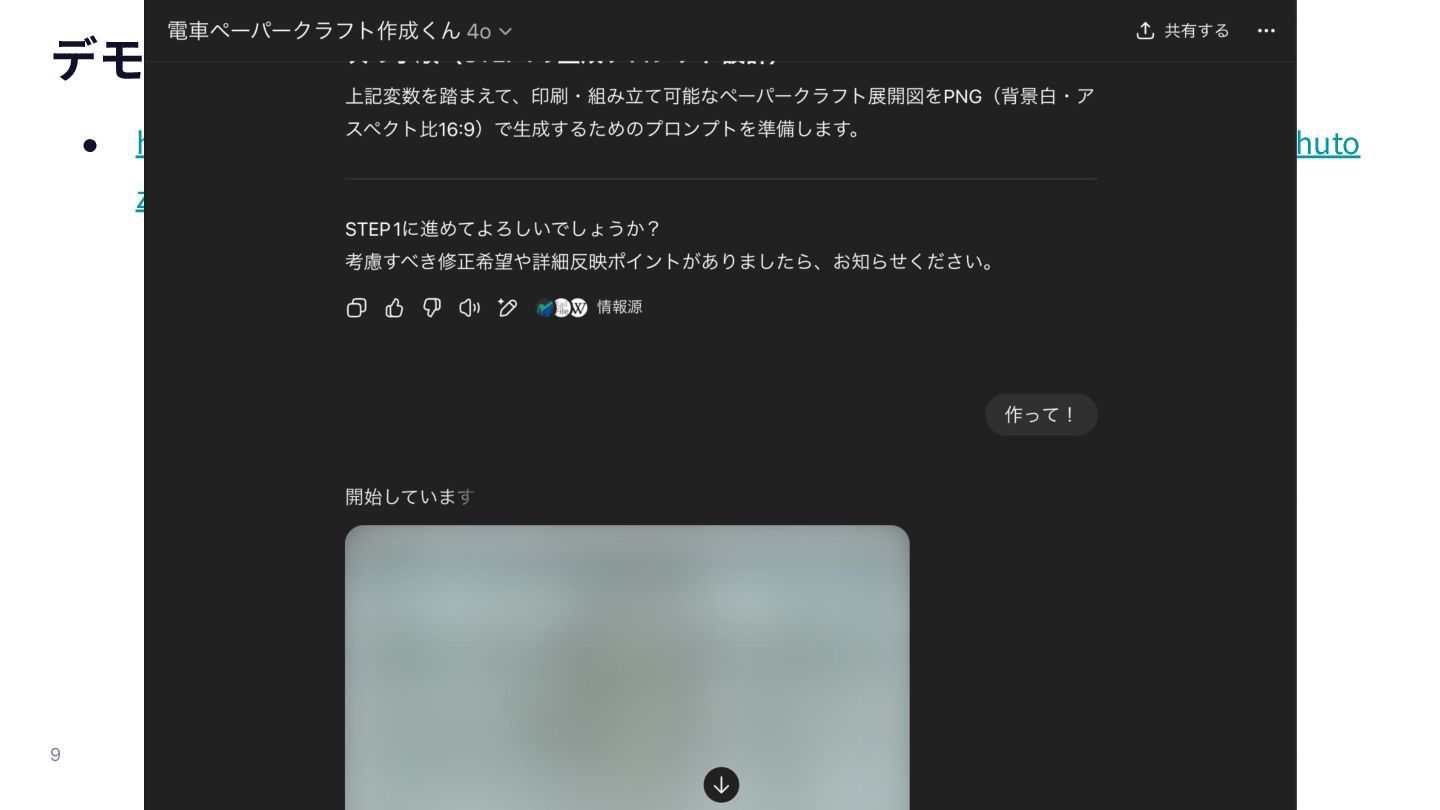Click the デモ slide heading
Viewport: 1440px width, 810px height.
(x=98, y=59)
